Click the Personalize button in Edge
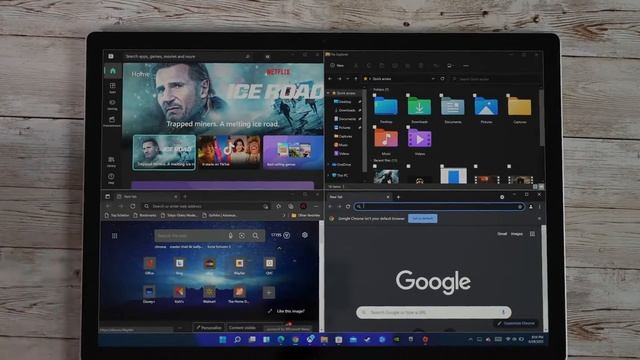640x360 pixels. (209, 327)
